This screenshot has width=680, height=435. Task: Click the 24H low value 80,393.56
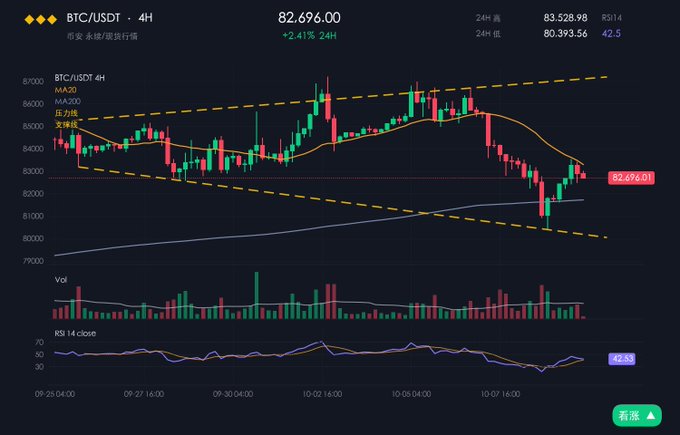pos(566,33)
